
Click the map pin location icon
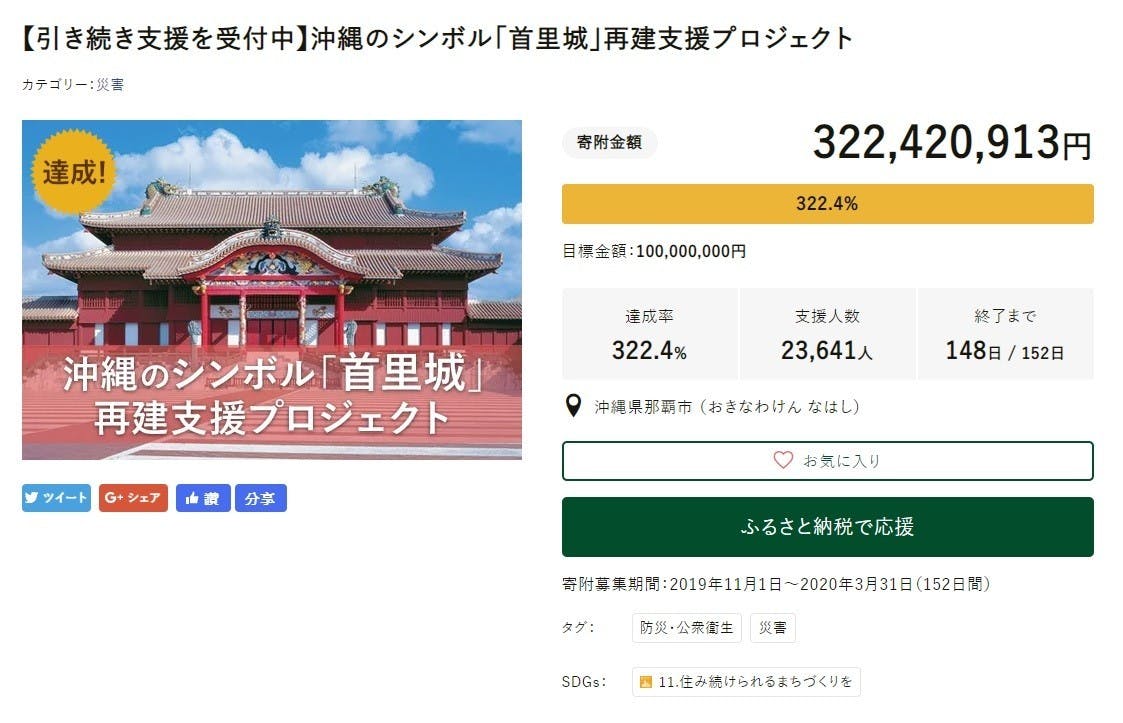click(574, 406)
